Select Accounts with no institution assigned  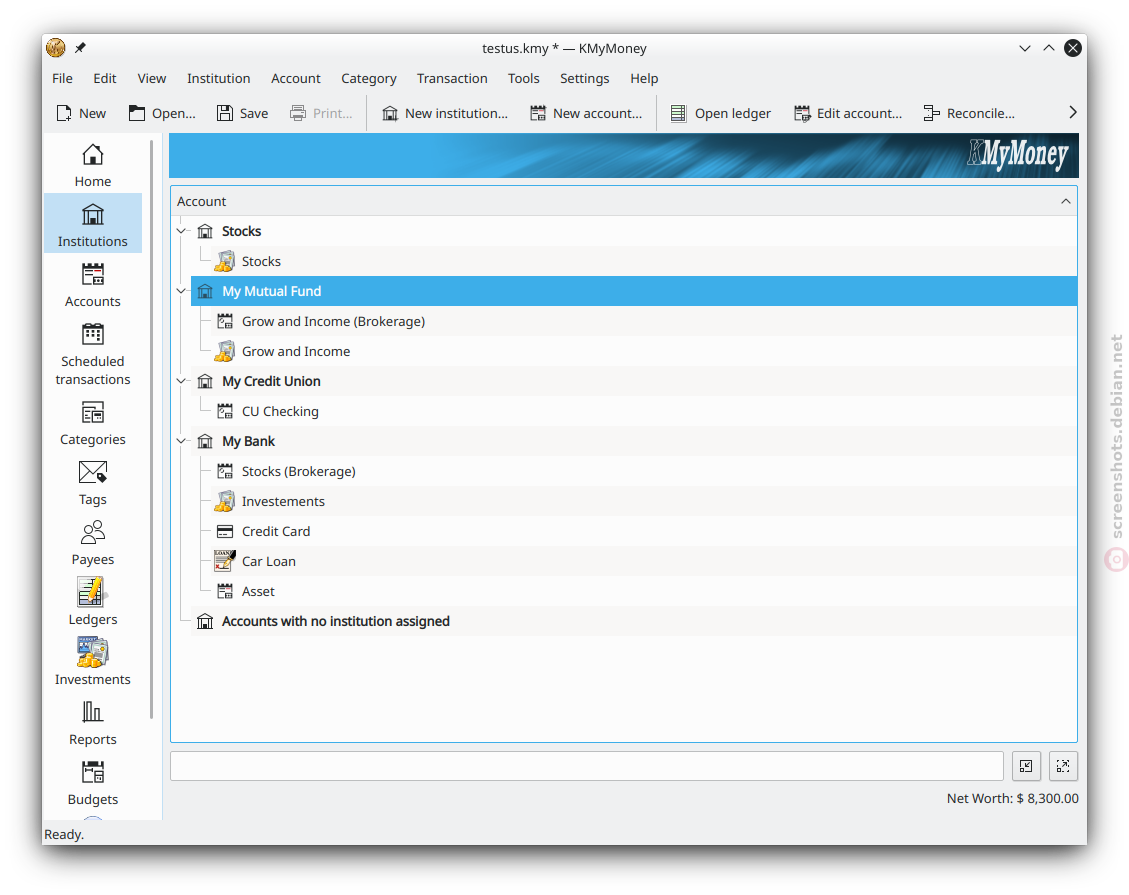point(634,621)
